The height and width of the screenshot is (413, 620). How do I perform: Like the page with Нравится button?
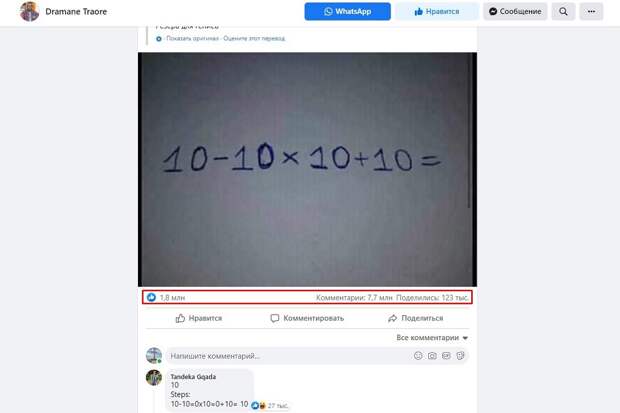tap(437, 11)
